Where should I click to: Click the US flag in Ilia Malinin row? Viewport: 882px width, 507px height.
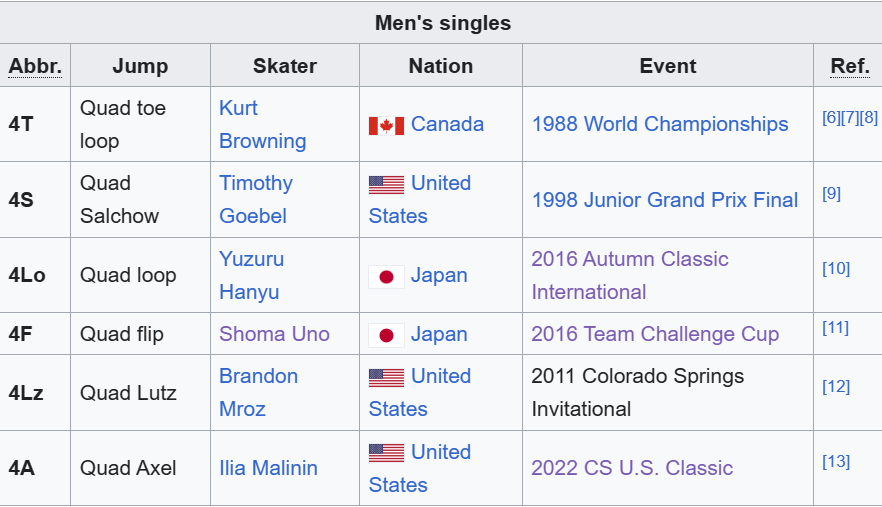386,453
